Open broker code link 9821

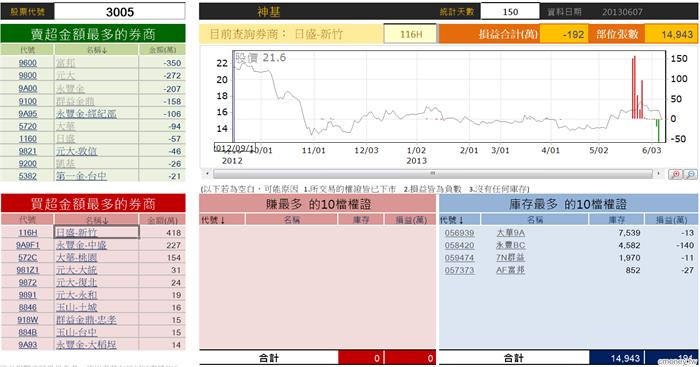click(28, 151)
